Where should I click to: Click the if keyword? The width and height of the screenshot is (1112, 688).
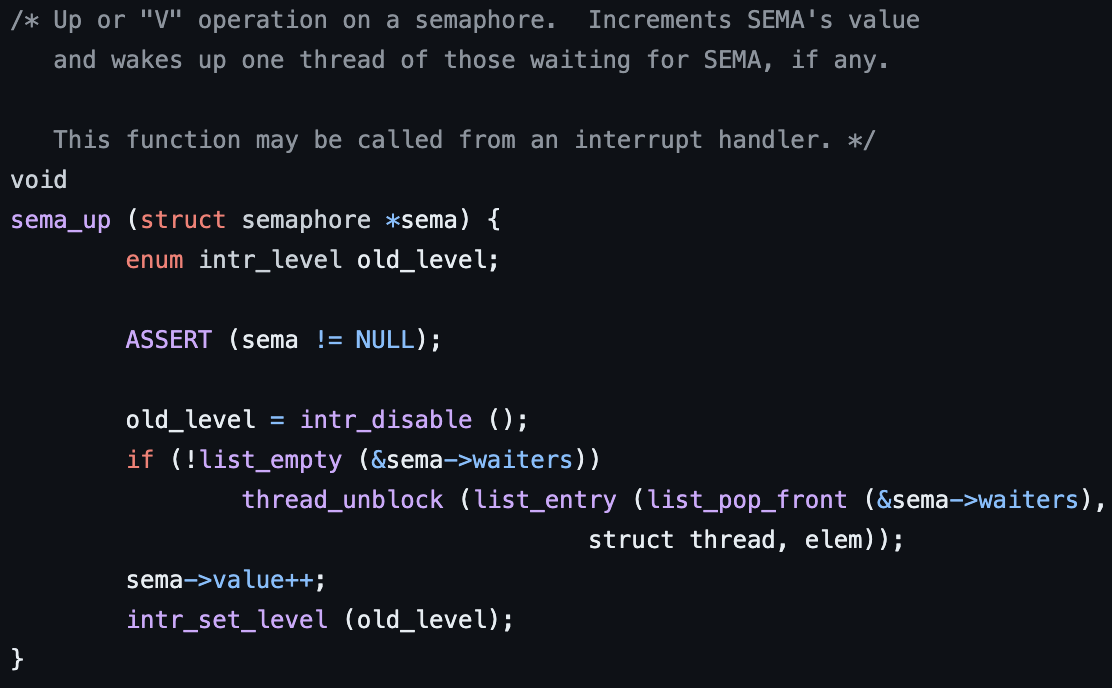tap(140, 460)
